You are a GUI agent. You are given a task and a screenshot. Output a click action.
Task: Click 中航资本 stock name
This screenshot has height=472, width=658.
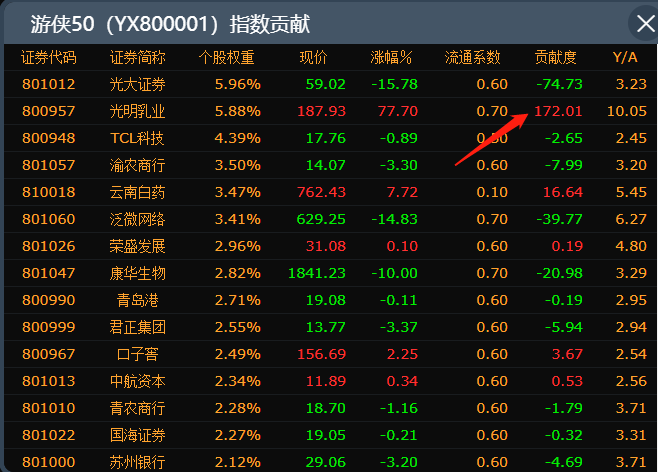[x=138, y=381]
